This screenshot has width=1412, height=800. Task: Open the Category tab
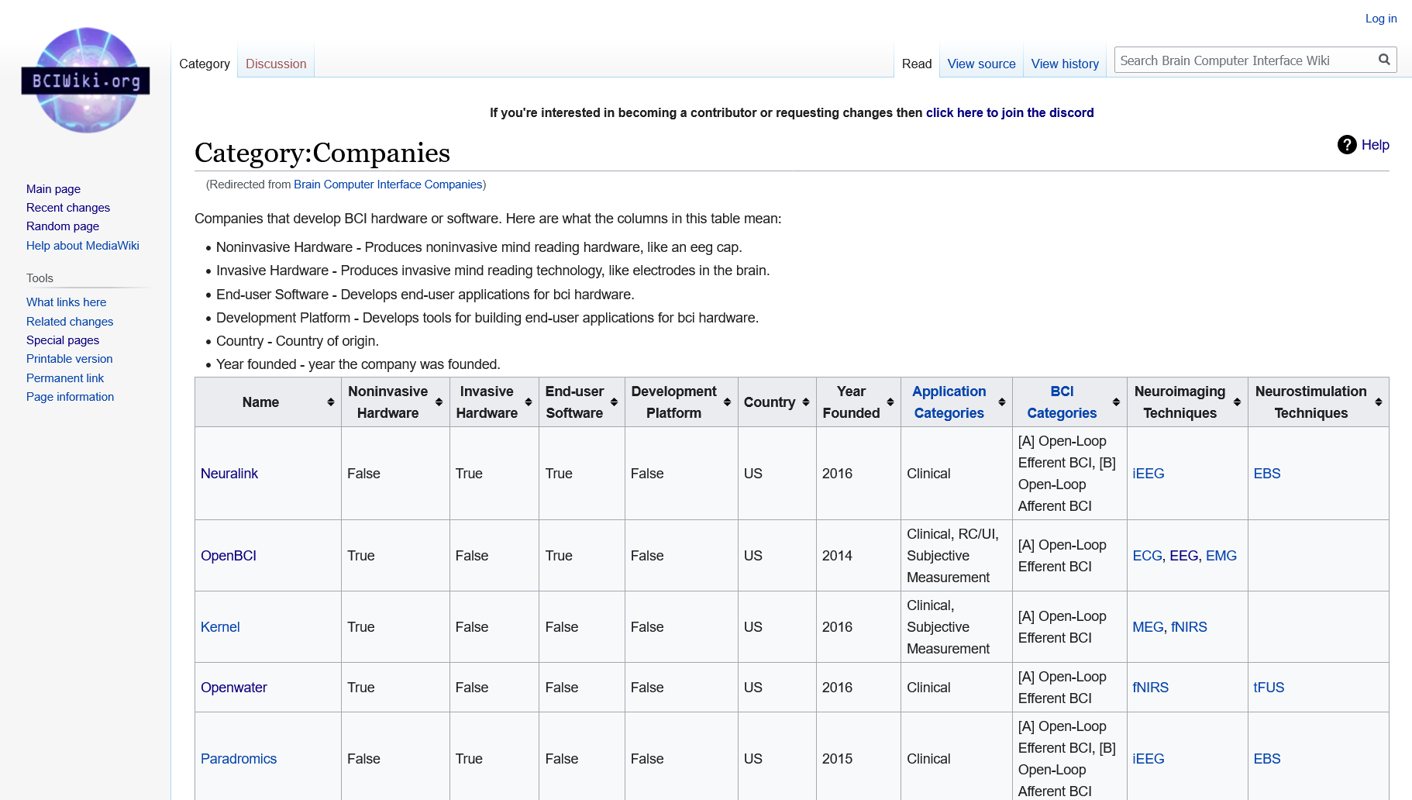pos(204,63)
